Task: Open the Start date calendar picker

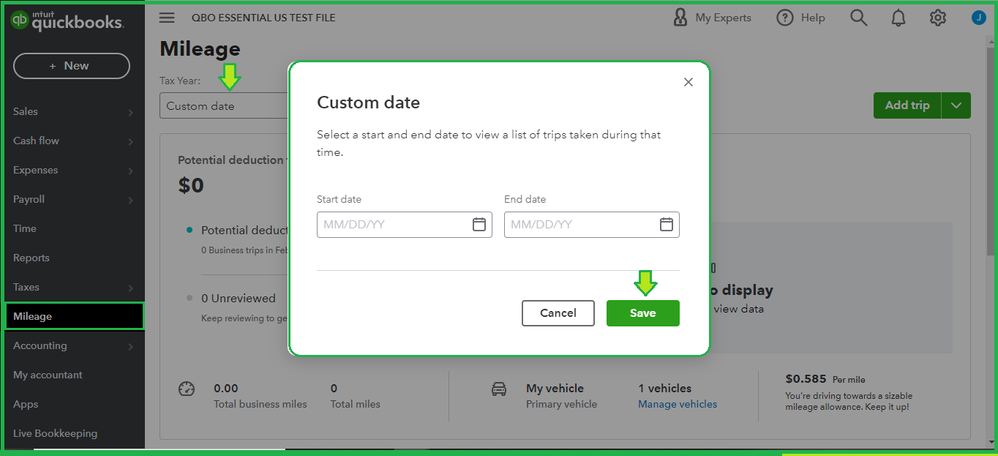Action: click(479, 224)
